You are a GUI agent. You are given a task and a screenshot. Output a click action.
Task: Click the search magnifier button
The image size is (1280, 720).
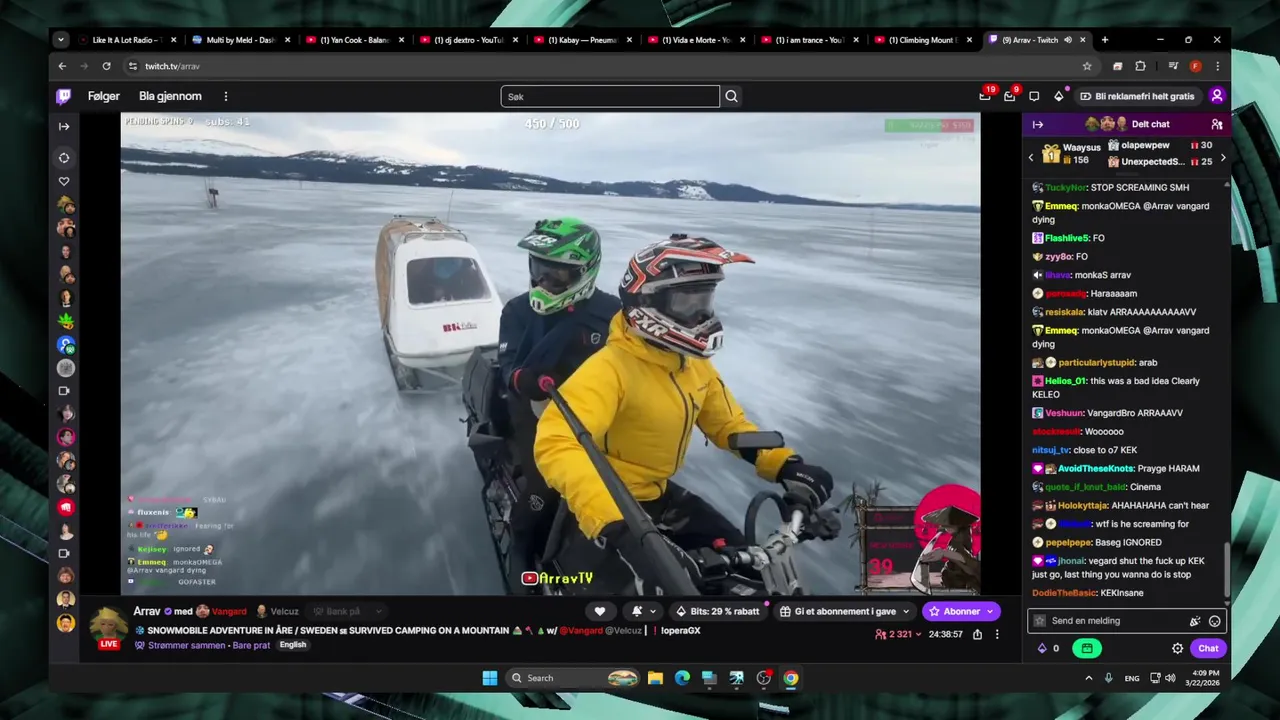pyautogui.click(x=732, y=96)
